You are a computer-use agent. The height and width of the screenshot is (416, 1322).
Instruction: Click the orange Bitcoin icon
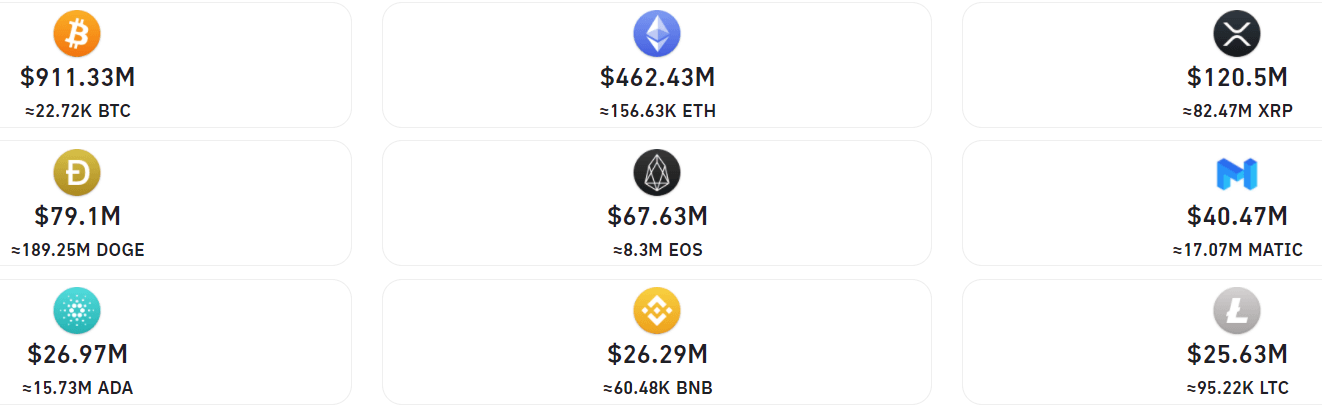pyautogui.click(x=77, y=35)
